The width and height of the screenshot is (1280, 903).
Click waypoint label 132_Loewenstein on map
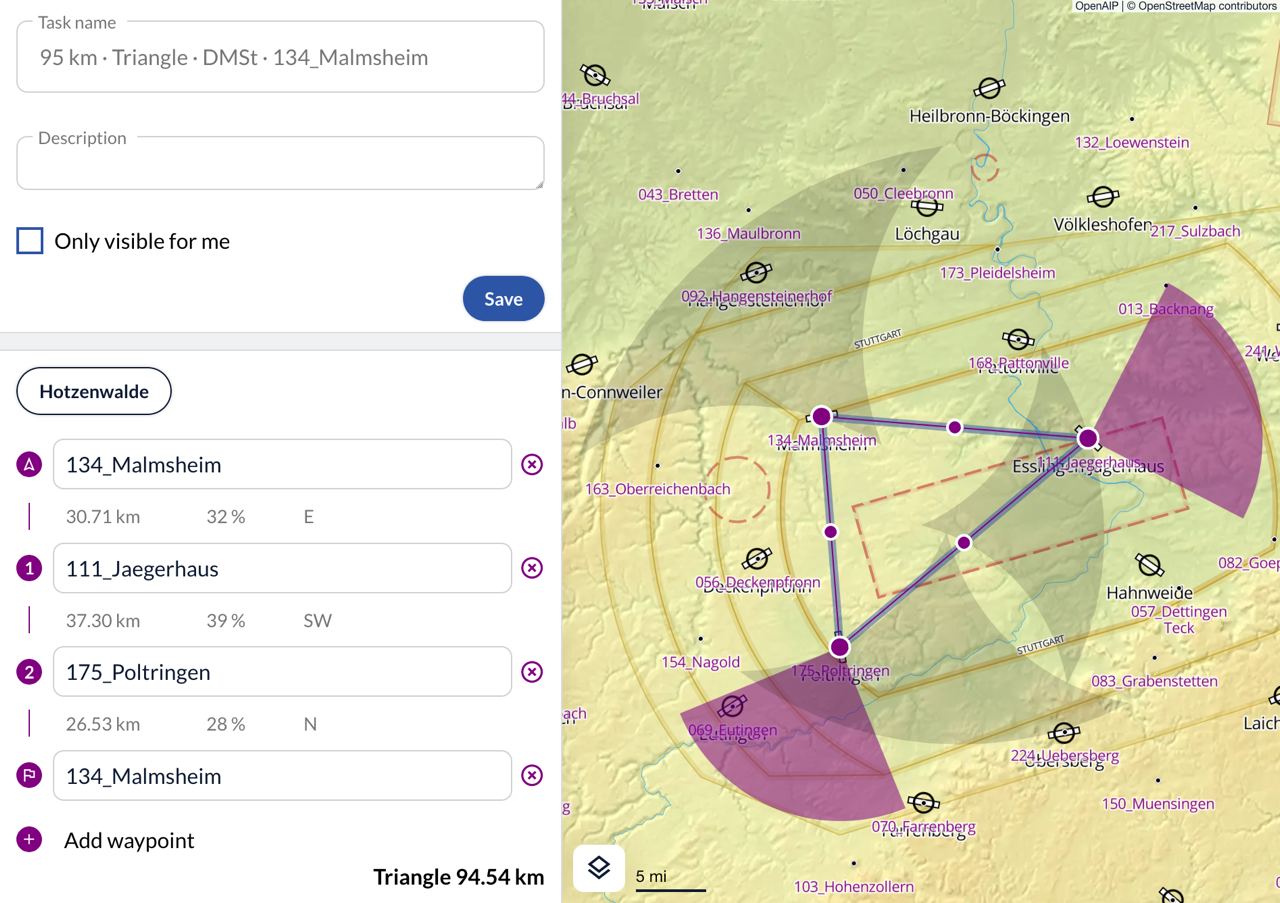point(1132,142)
